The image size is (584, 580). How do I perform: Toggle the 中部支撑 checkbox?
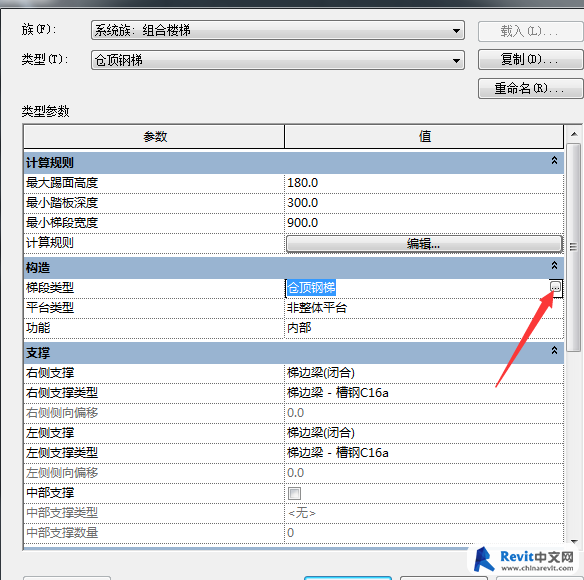(x=294, y=493)
